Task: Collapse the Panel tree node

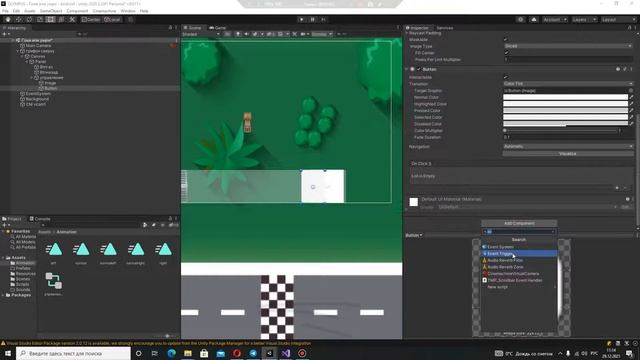Action: pos(27,62)
